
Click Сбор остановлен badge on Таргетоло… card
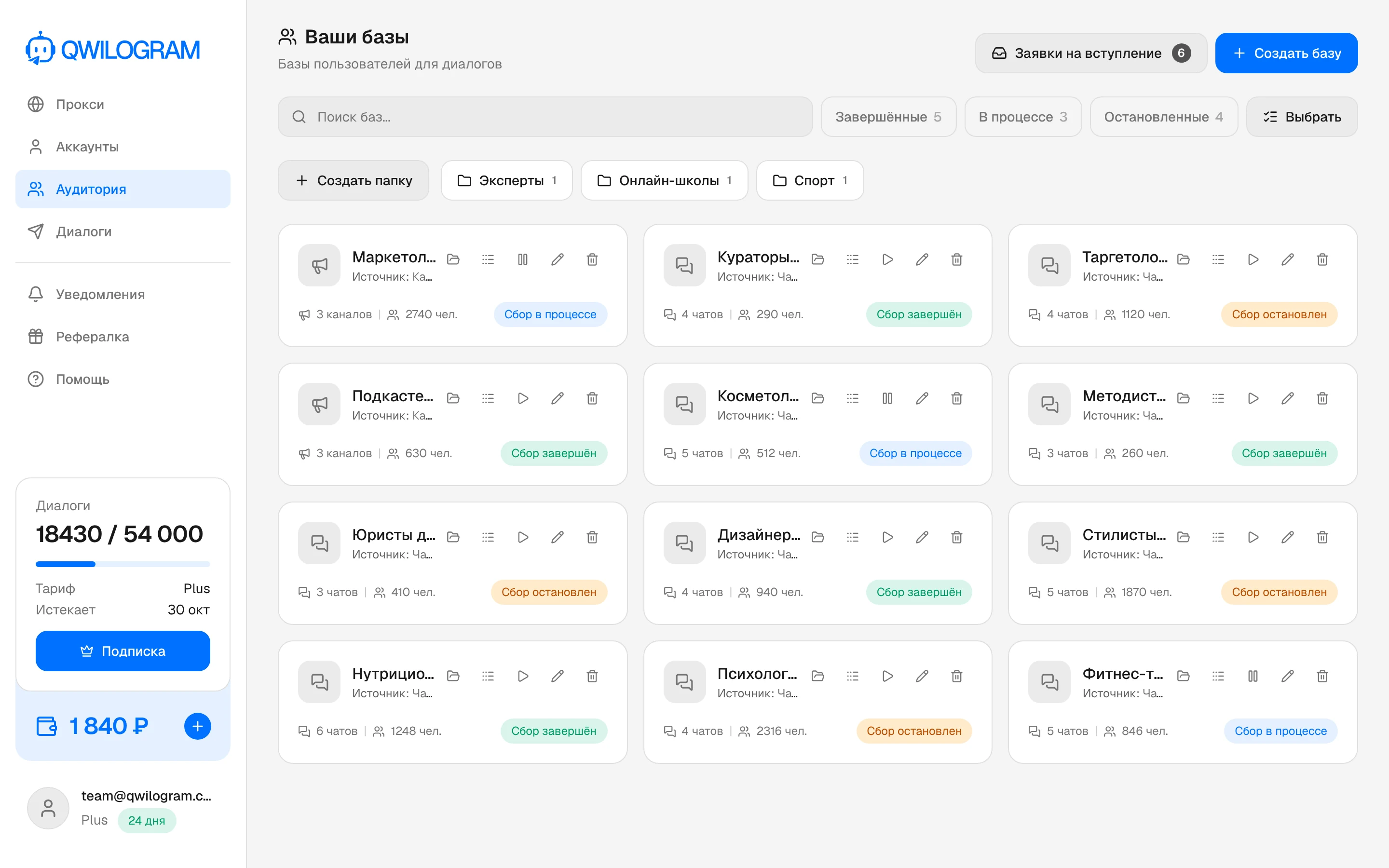tap(1279, 314)
